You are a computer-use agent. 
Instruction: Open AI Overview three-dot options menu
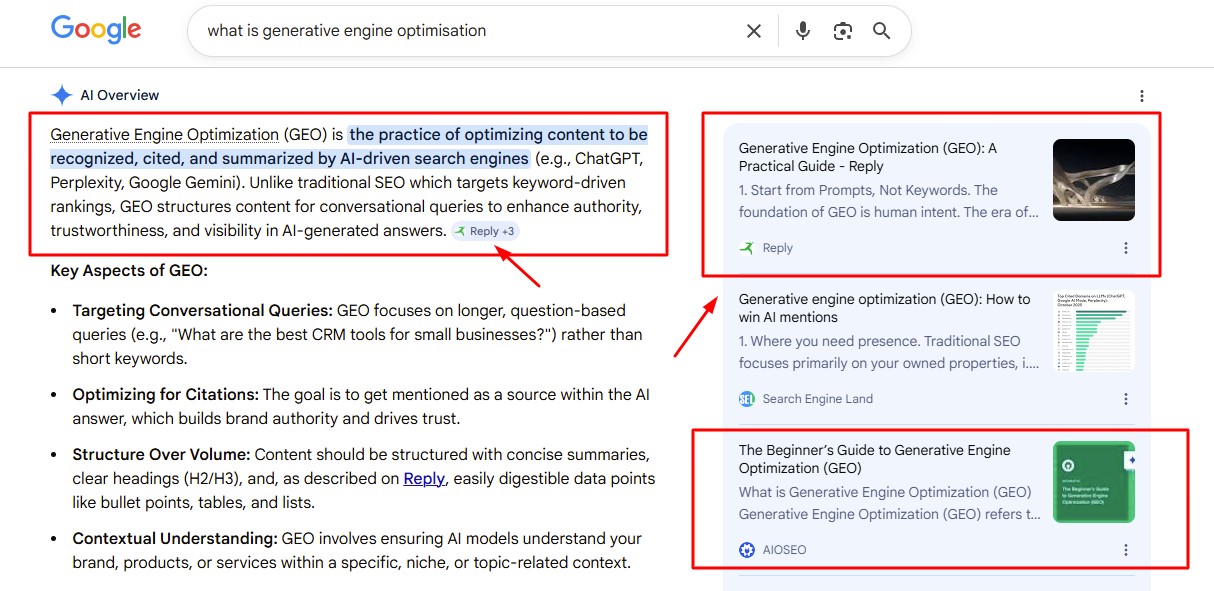pyautogui.click(x=1142, y=96)
